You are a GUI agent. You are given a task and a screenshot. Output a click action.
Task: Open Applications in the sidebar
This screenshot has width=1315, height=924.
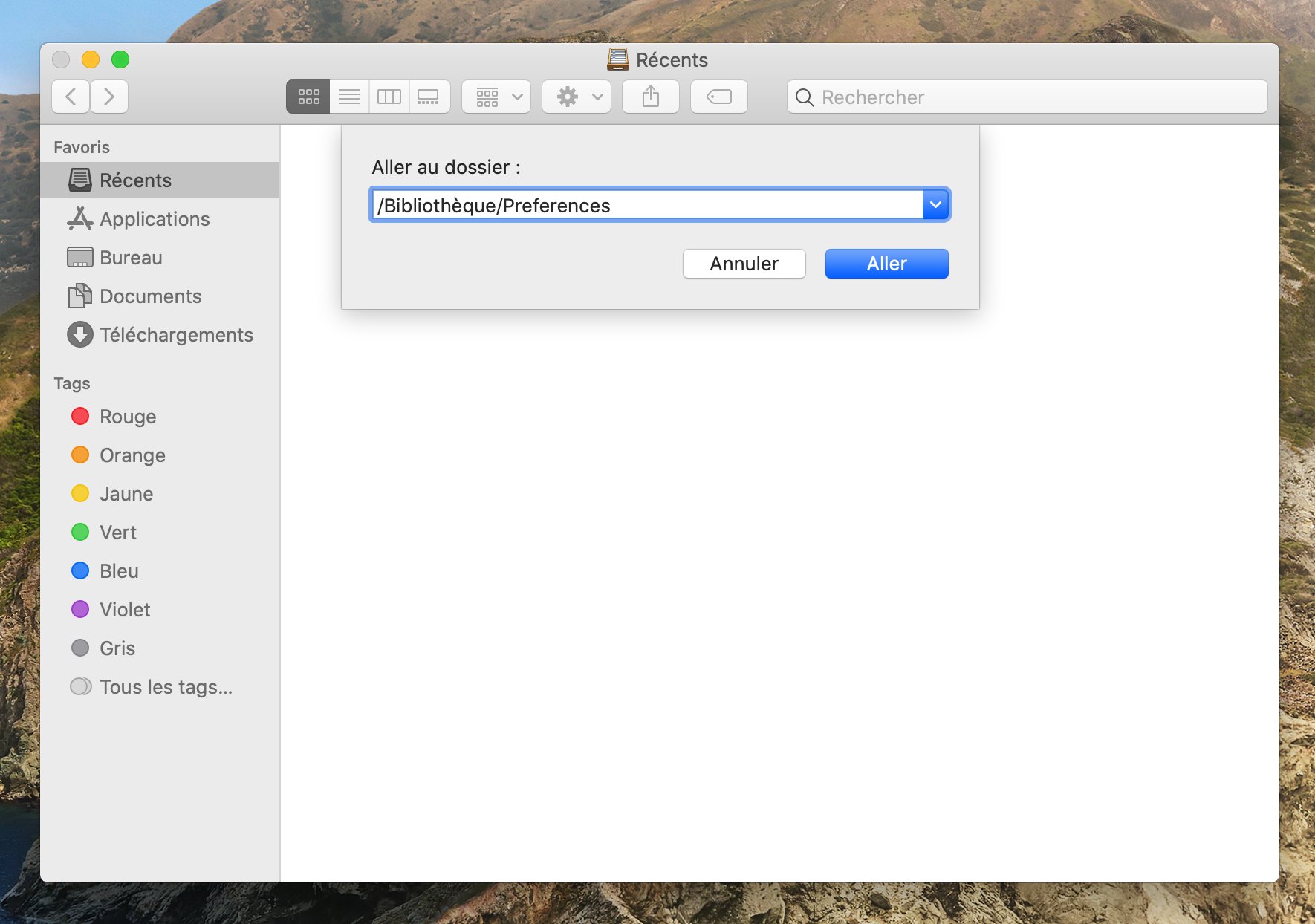point(155,219)
